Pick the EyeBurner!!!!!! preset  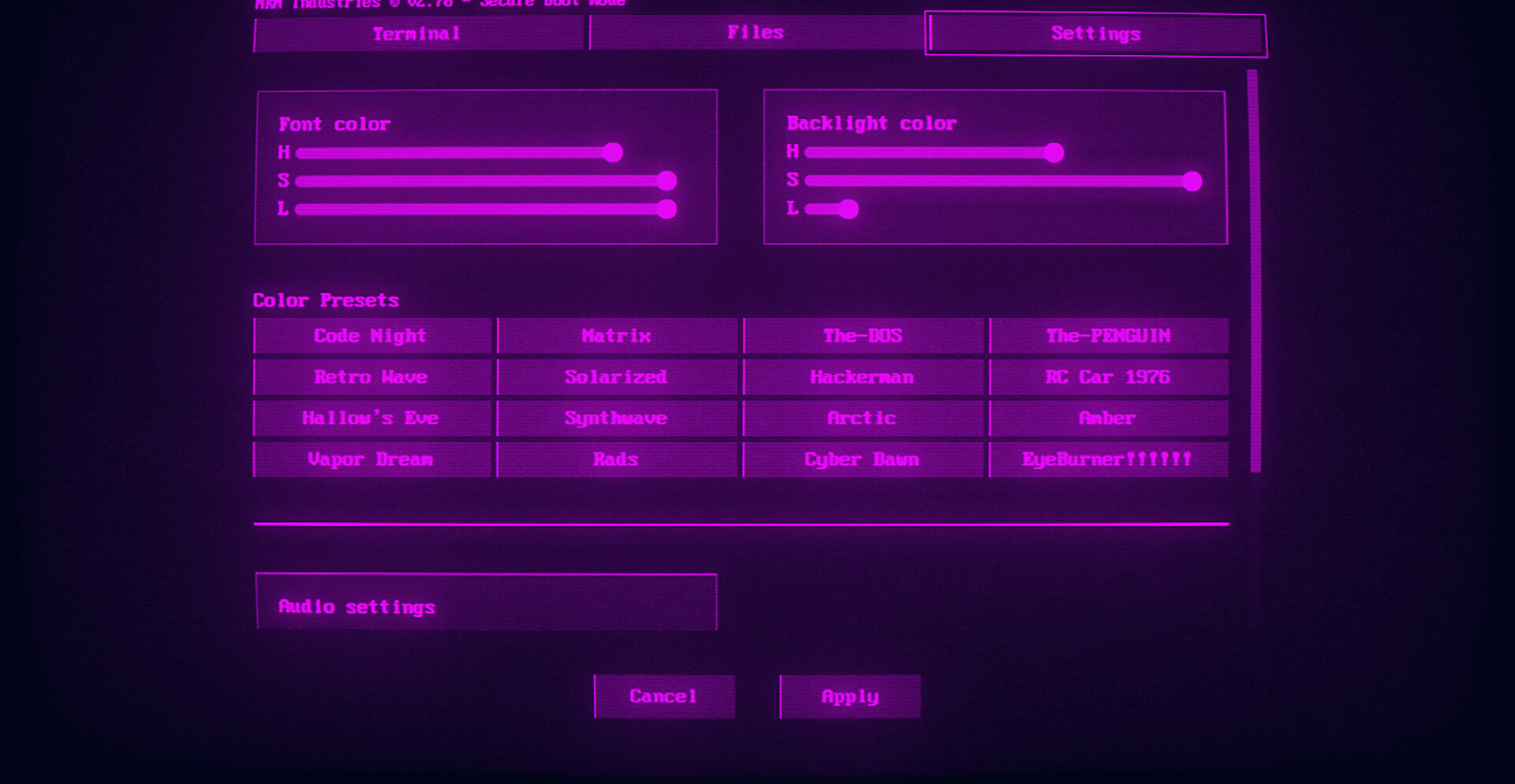coord(1108,459)
